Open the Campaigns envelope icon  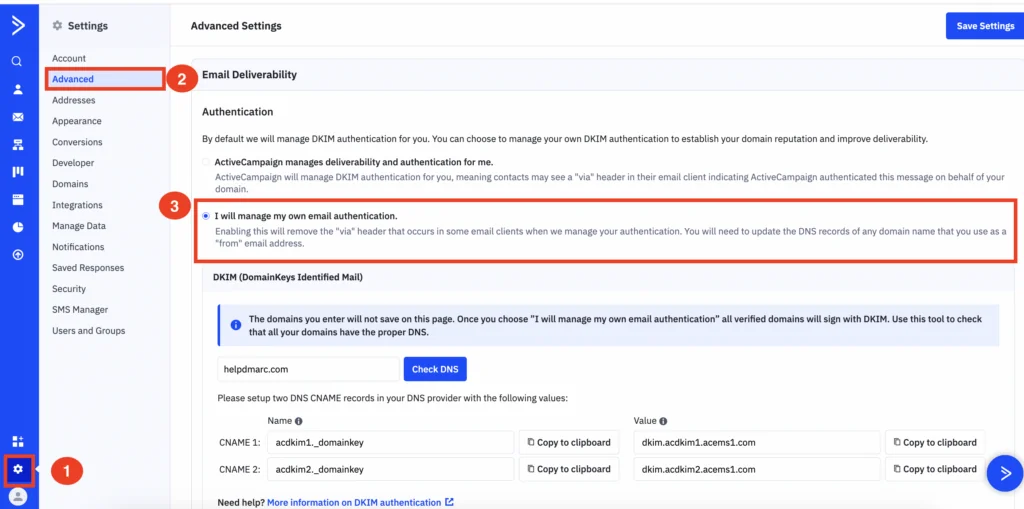(18, 117)
